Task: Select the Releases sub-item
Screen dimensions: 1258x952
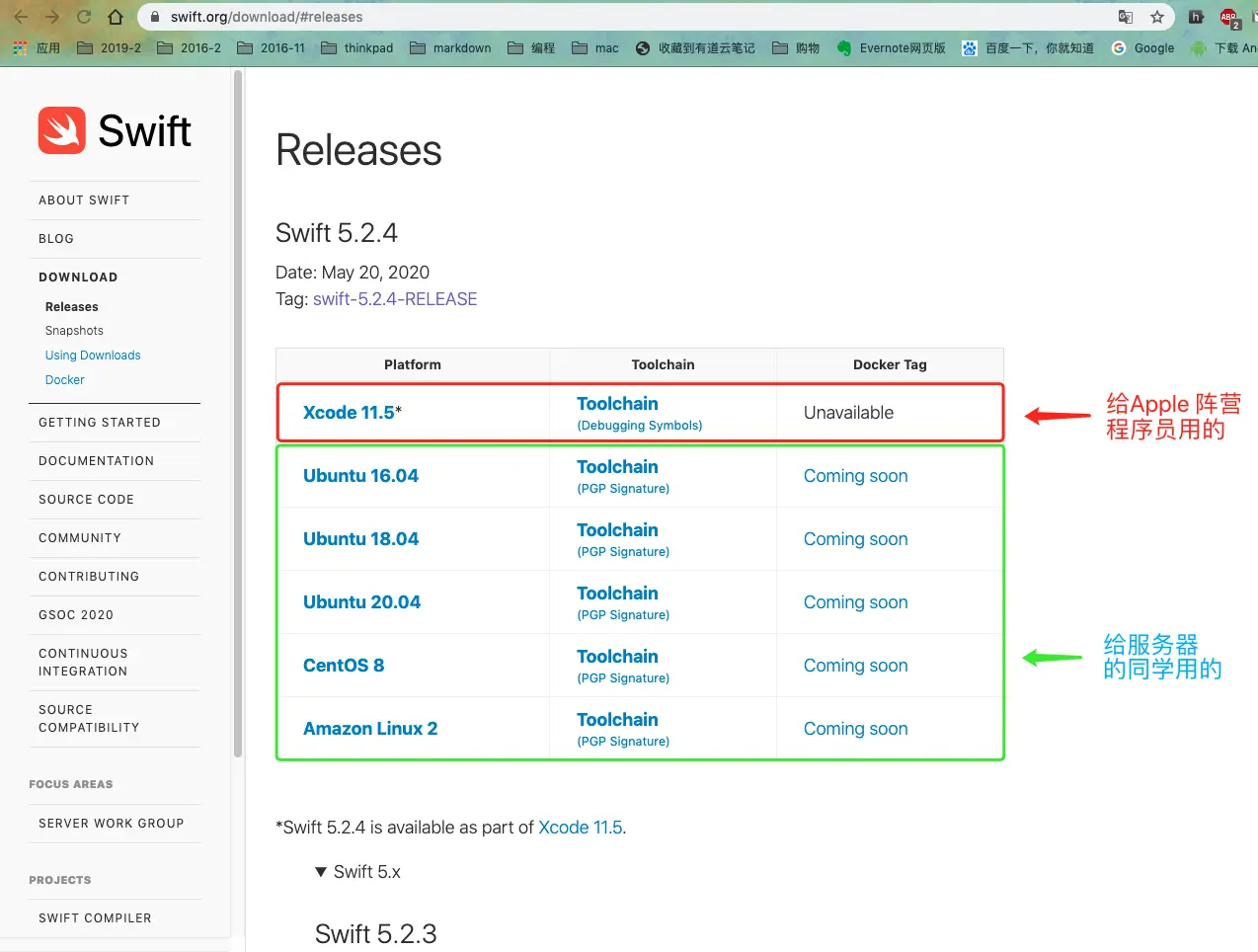Action: [72, 307]
